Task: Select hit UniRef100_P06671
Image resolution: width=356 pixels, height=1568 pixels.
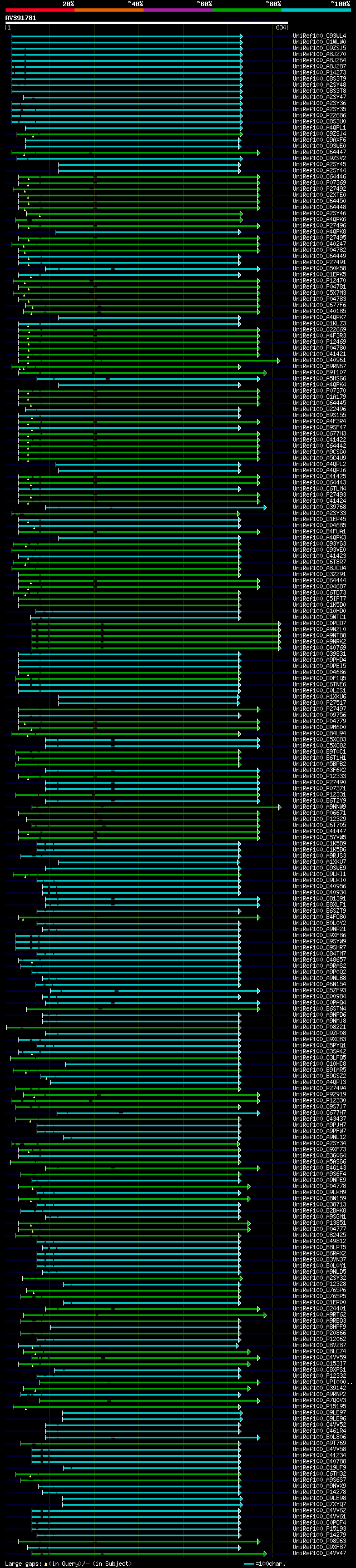Action: point(319,813)
